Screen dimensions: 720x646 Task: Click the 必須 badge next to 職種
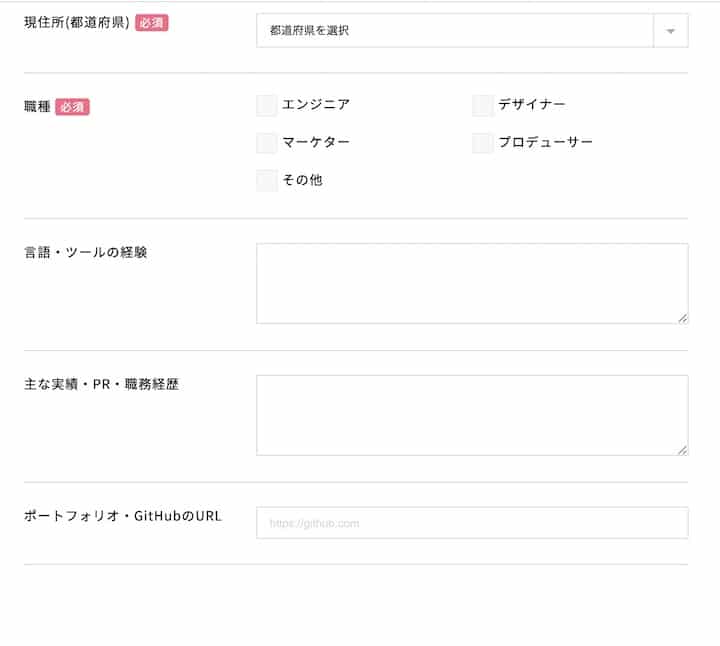pyautogui.click(x=72, y=107)
